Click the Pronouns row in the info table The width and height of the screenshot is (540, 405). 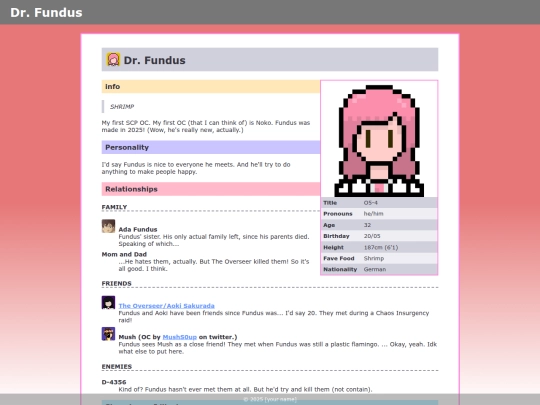tap(379, 214)
